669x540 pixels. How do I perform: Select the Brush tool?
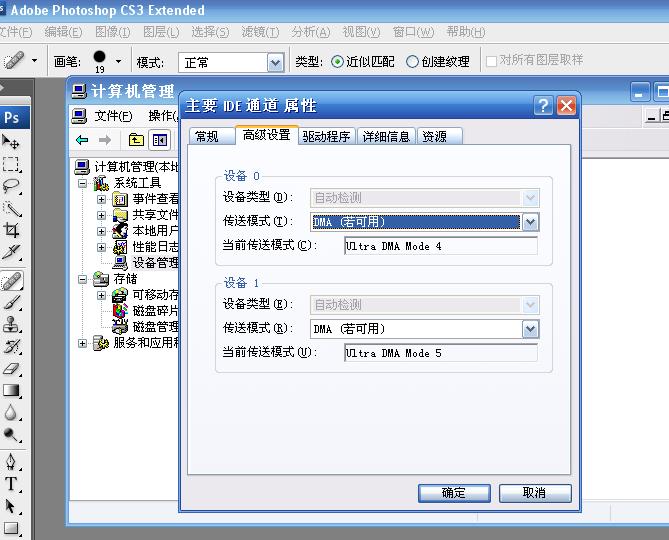[x=12, y=303]
